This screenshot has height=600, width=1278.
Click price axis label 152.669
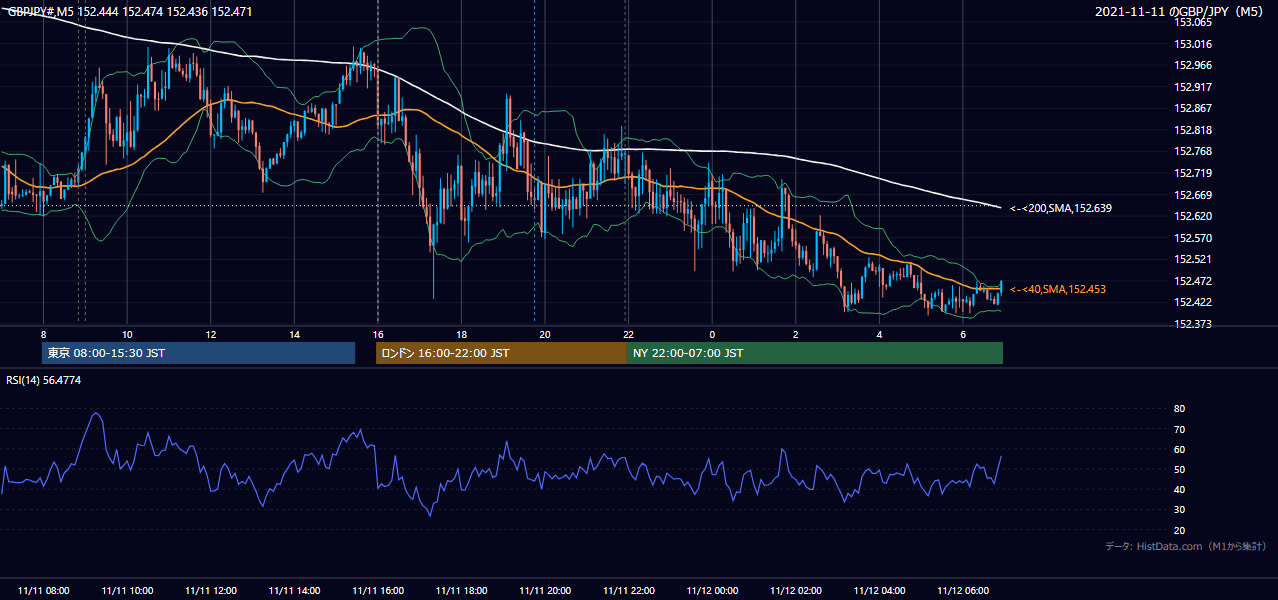[1192, 195]
